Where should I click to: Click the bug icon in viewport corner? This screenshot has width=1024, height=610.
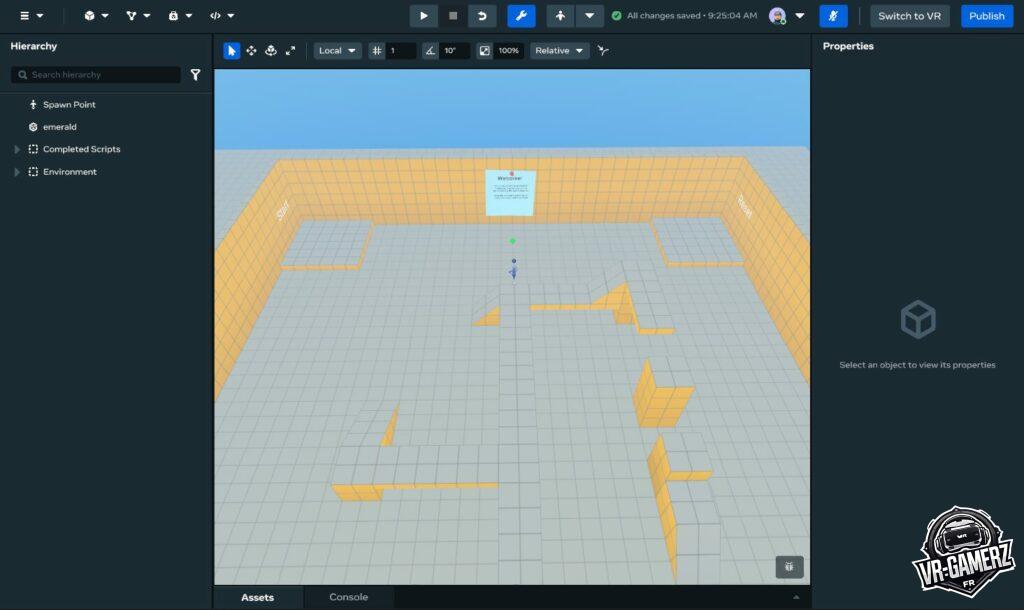click(789, 567)
